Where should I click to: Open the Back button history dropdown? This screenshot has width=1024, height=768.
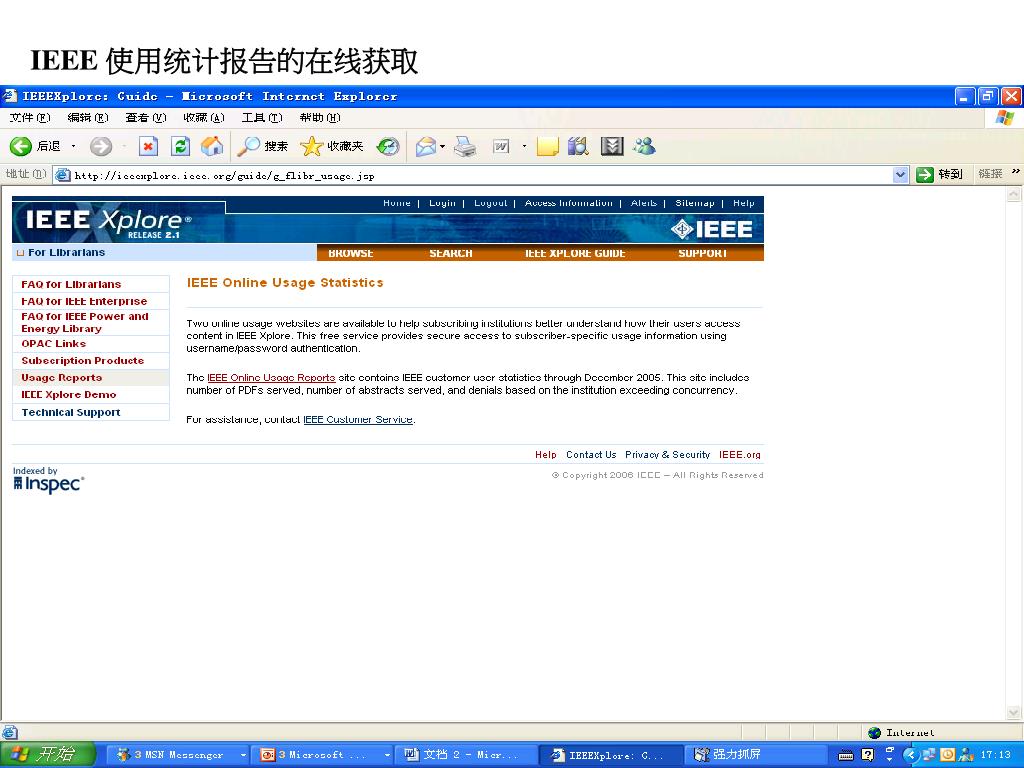coord(73,146)
